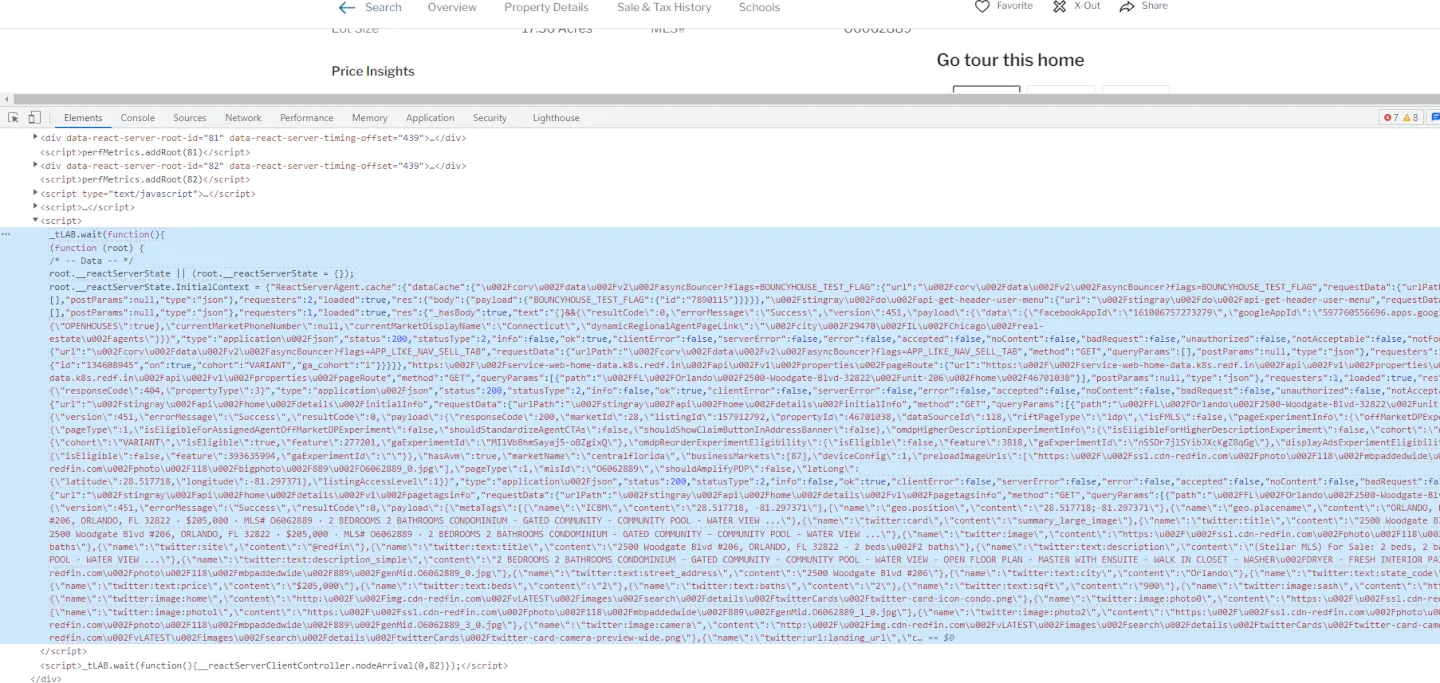This screenshot has width=1440, height=683.
Task: Collapse the expanded script node
Action: 36,221
